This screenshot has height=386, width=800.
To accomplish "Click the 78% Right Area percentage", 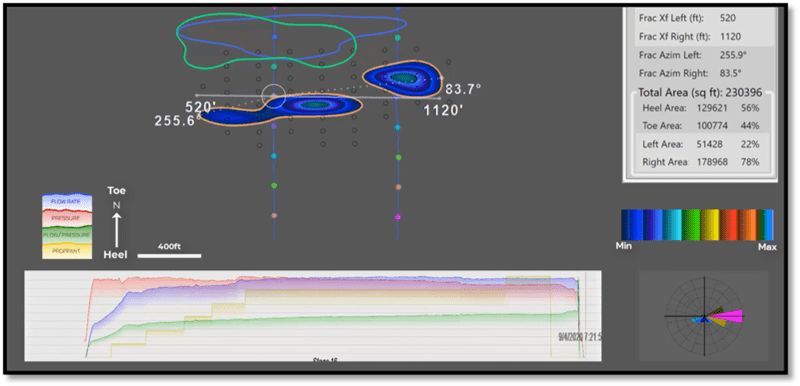I will 751,163.
